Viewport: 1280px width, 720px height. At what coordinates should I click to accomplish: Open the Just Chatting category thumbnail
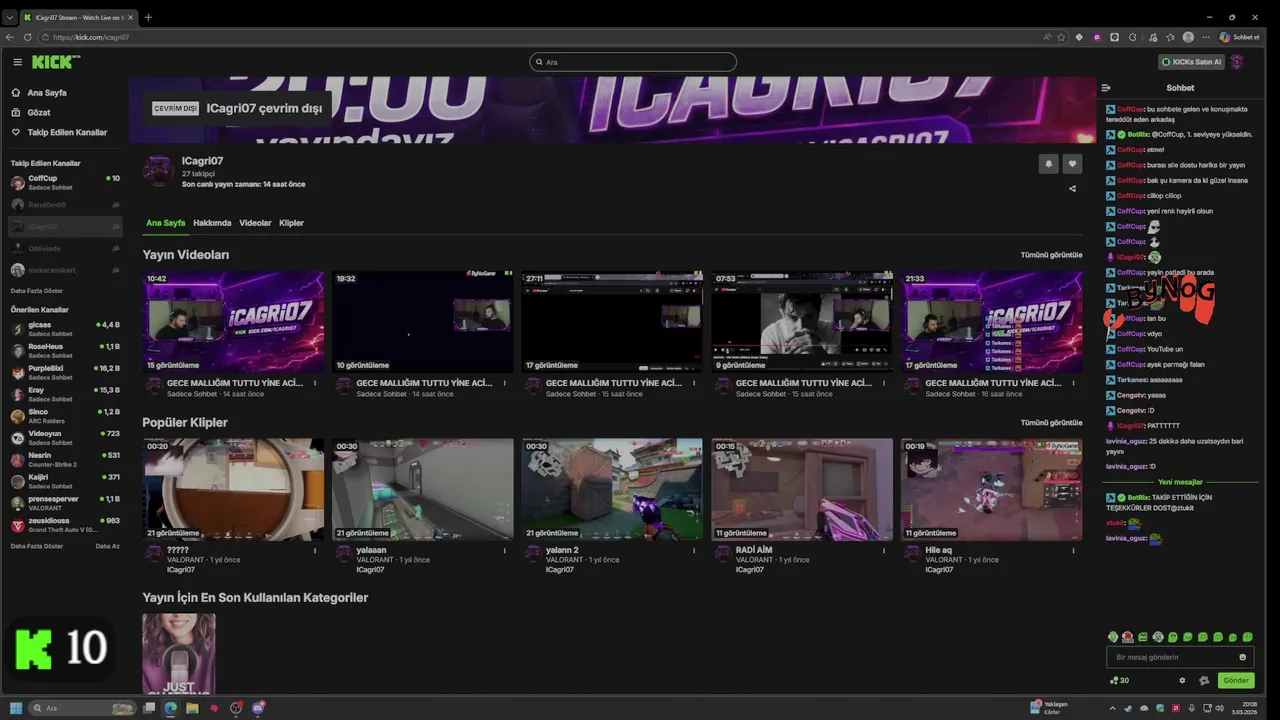click(178, 654)
